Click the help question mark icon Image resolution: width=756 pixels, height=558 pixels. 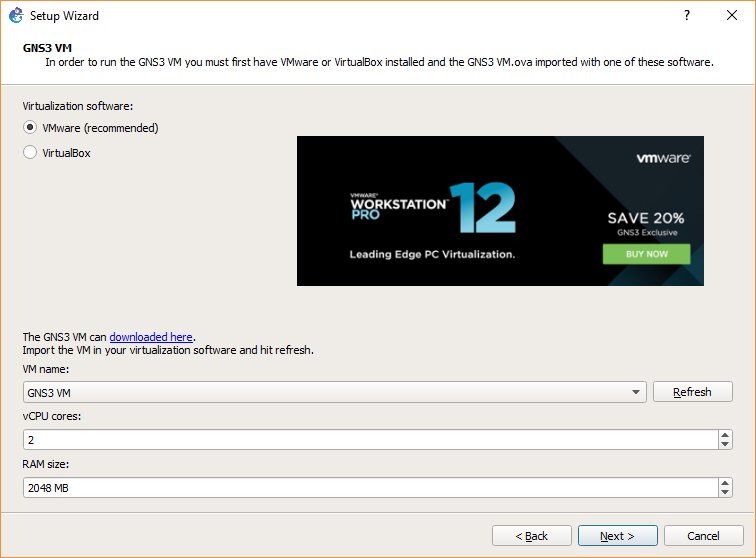(687, 15)
